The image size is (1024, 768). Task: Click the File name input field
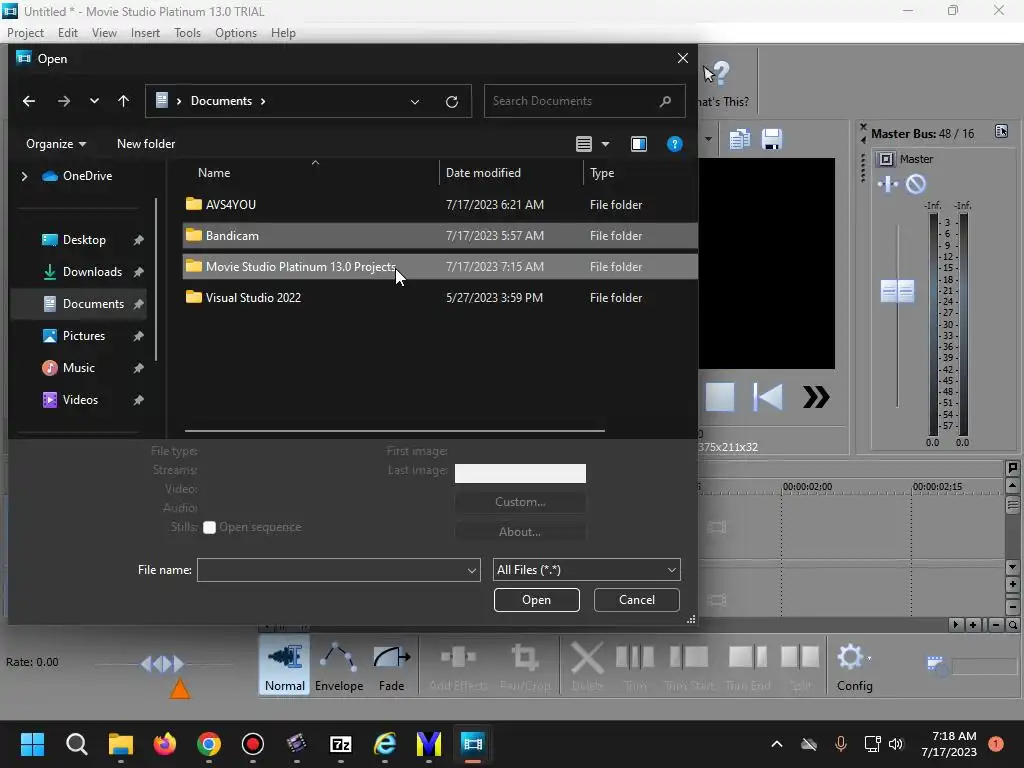coord(331,569)
